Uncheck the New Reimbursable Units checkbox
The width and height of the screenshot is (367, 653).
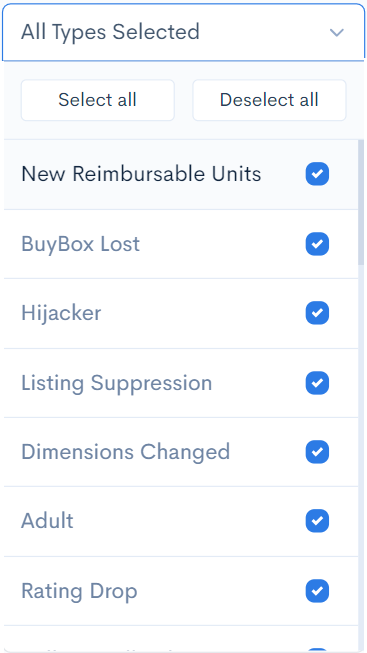317,174
